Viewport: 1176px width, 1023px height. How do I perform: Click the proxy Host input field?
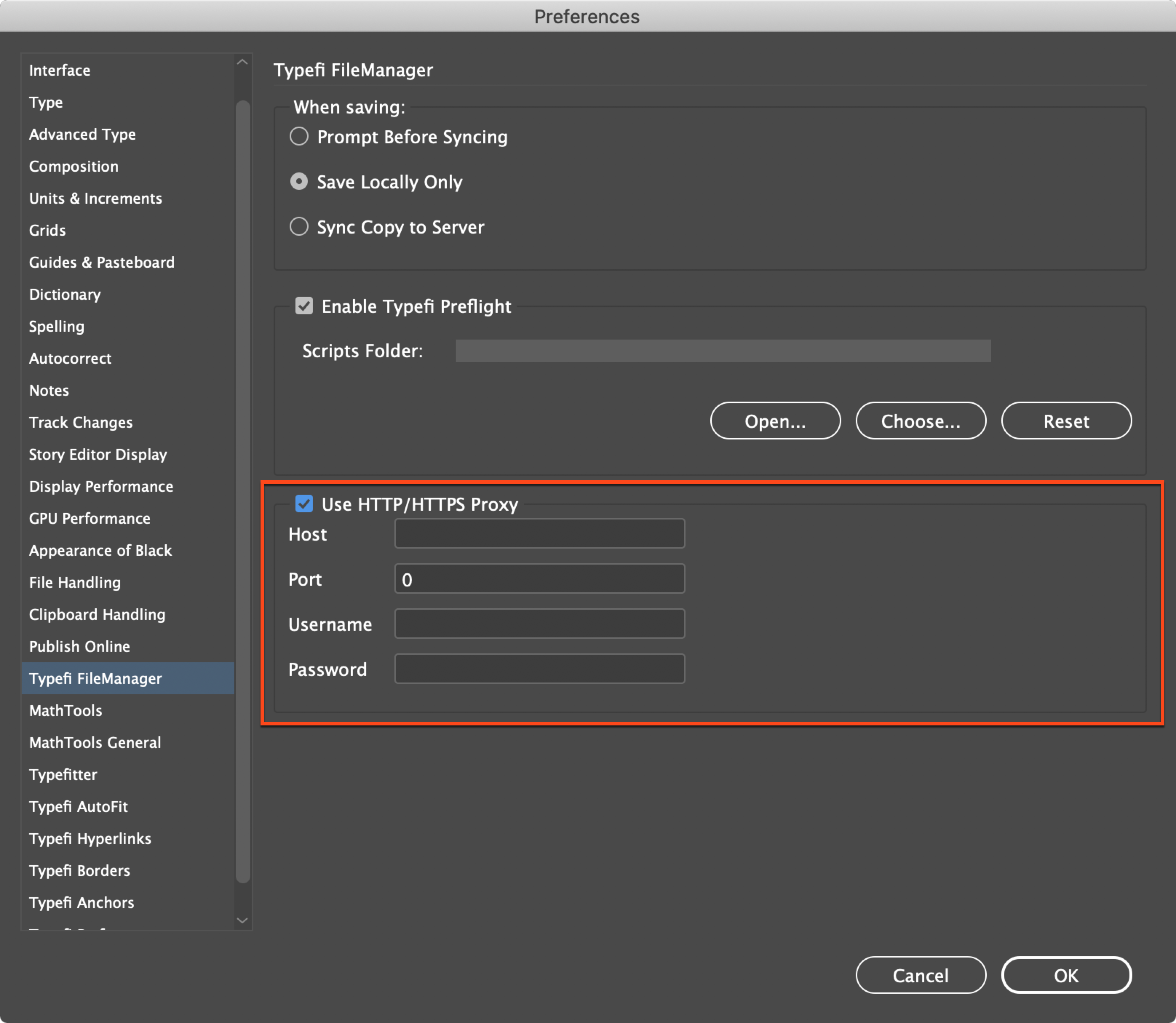[540, 533]
